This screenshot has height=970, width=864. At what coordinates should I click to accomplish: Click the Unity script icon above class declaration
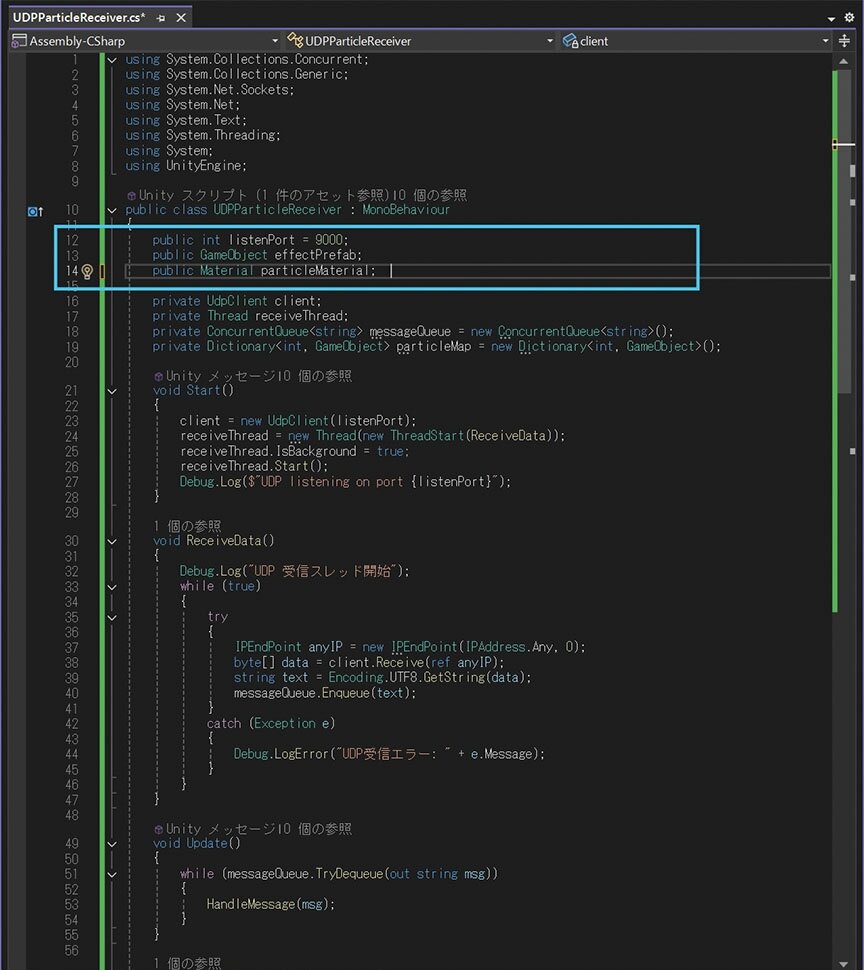(131, 195)
